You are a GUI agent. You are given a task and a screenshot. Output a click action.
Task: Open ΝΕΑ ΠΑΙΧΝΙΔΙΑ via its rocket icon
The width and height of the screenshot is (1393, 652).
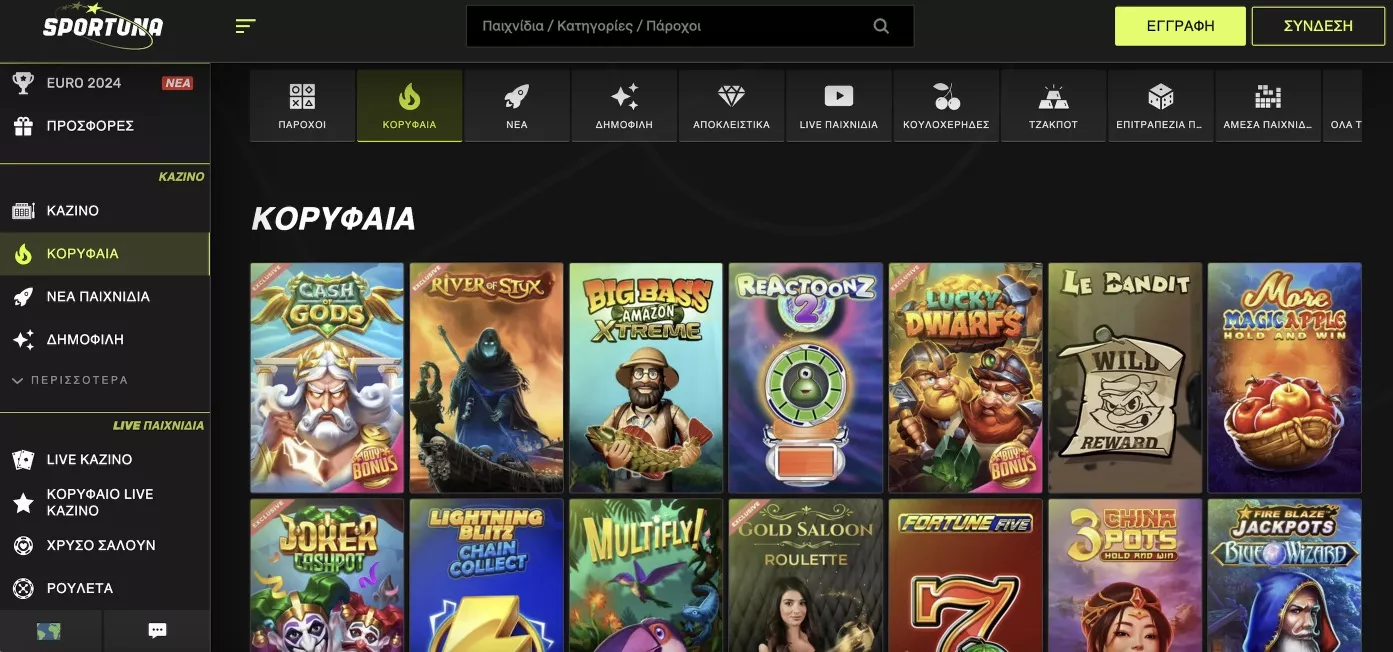click(x=22, y=297)
